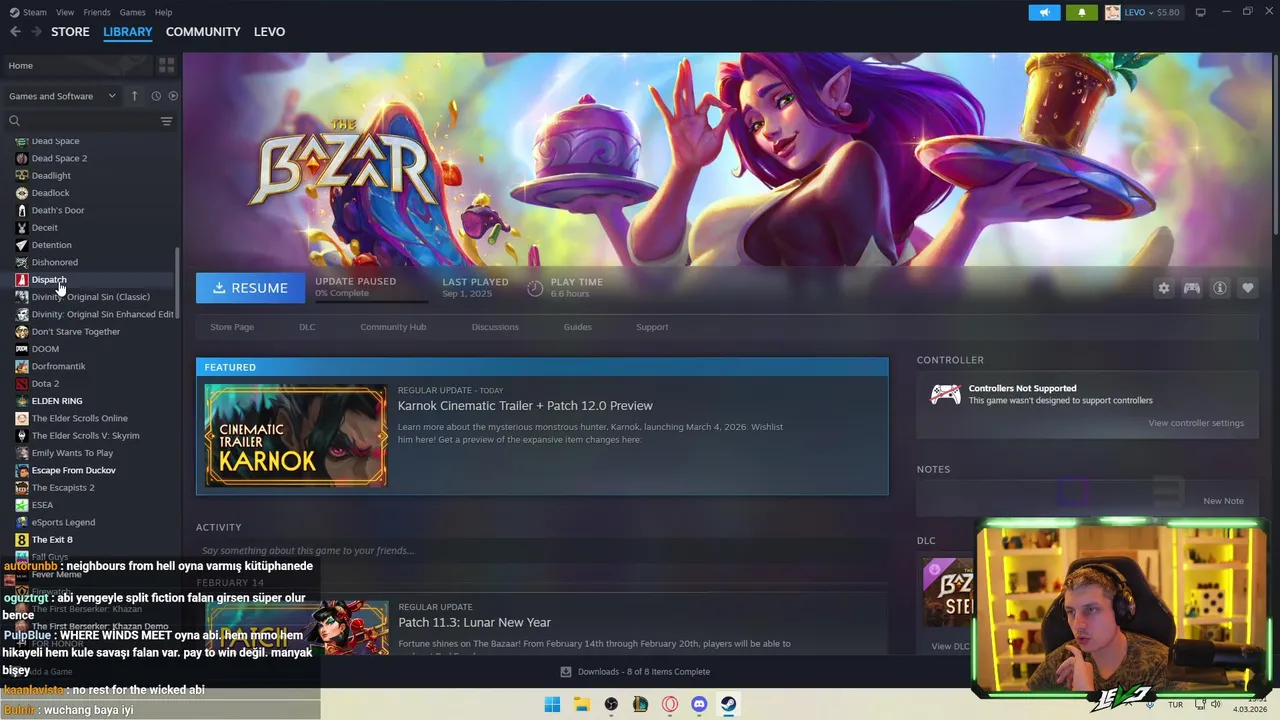
Task: Select Dishonored in game list
Action: [x=54, y=262]
